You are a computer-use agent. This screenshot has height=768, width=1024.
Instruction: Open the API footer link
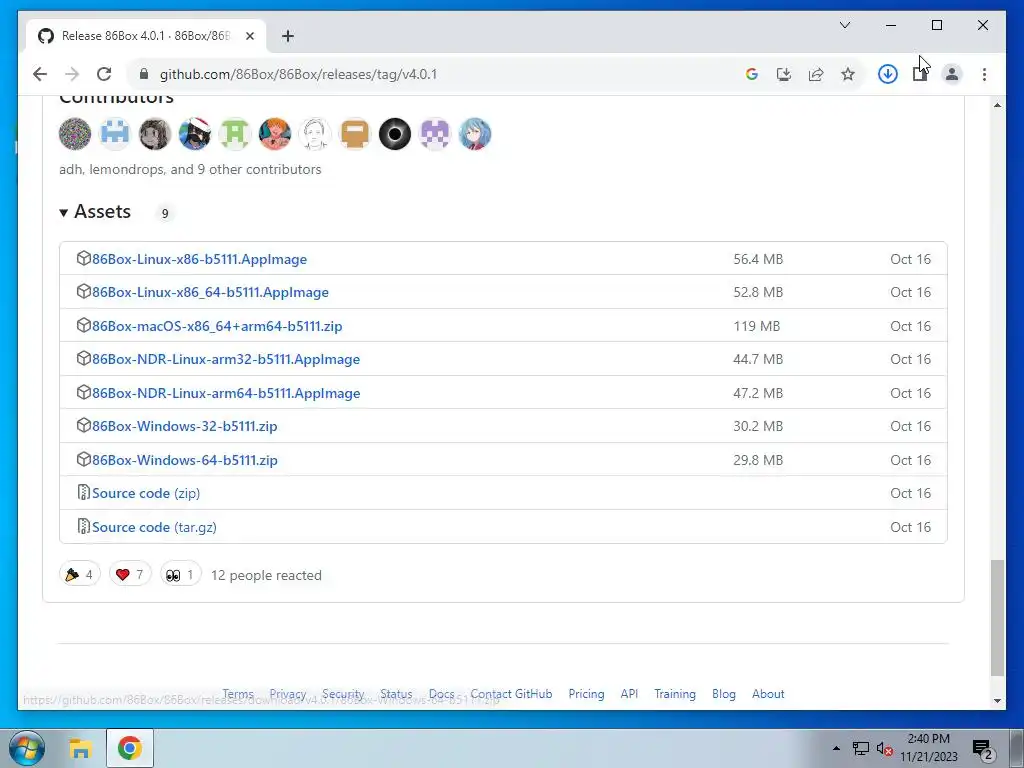coord(629,694)
